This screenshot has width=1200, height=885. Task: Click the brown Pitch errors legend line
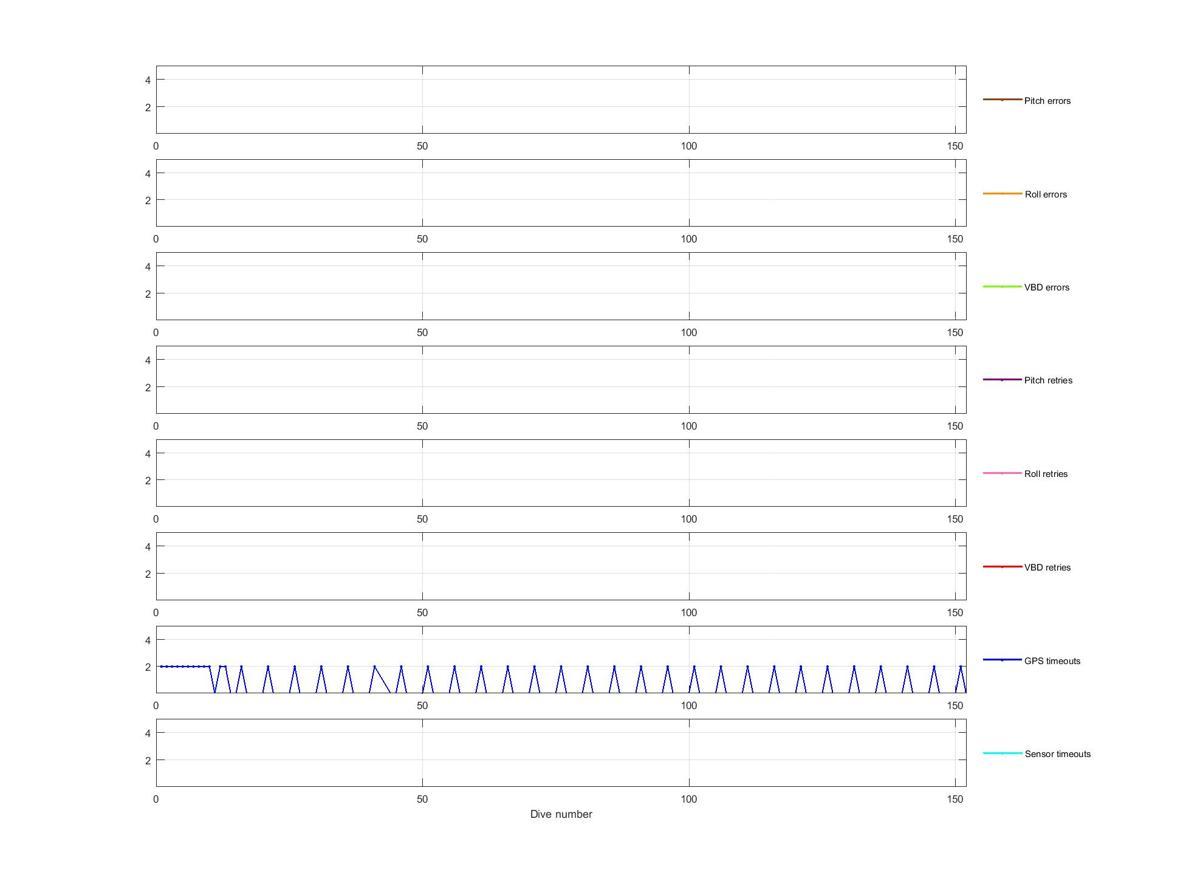tap(1002, 100)
